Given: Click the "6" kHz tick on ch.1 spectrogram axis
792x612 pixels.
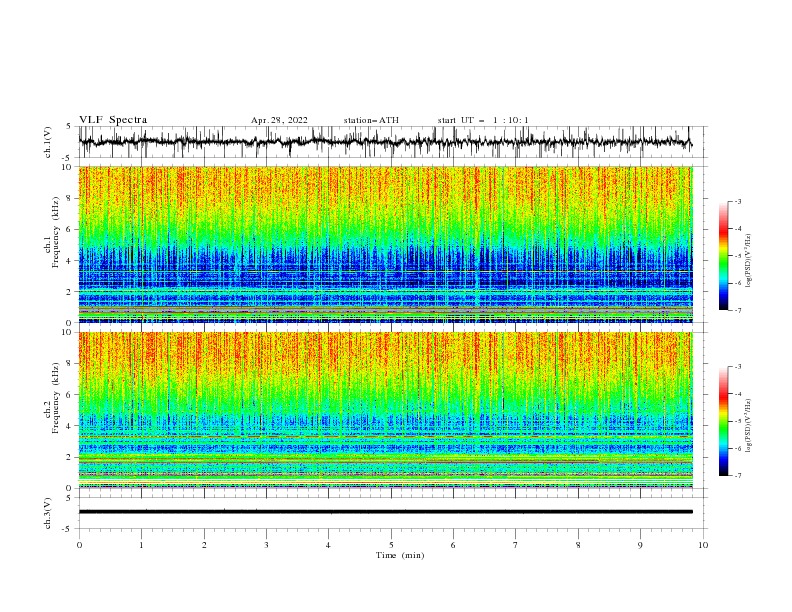Looking at the screenshot, I should tap(69, 229).
